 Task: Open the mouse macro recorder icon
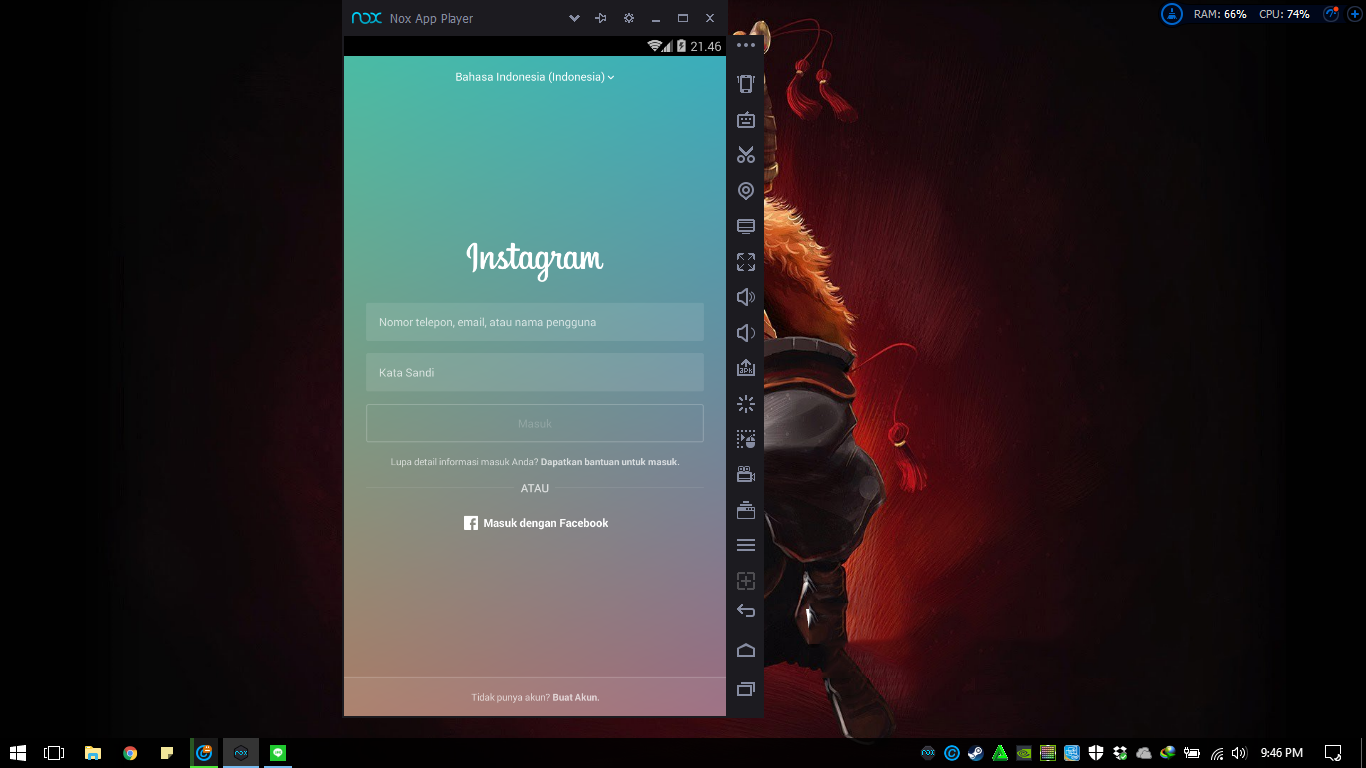click(745, 439)
